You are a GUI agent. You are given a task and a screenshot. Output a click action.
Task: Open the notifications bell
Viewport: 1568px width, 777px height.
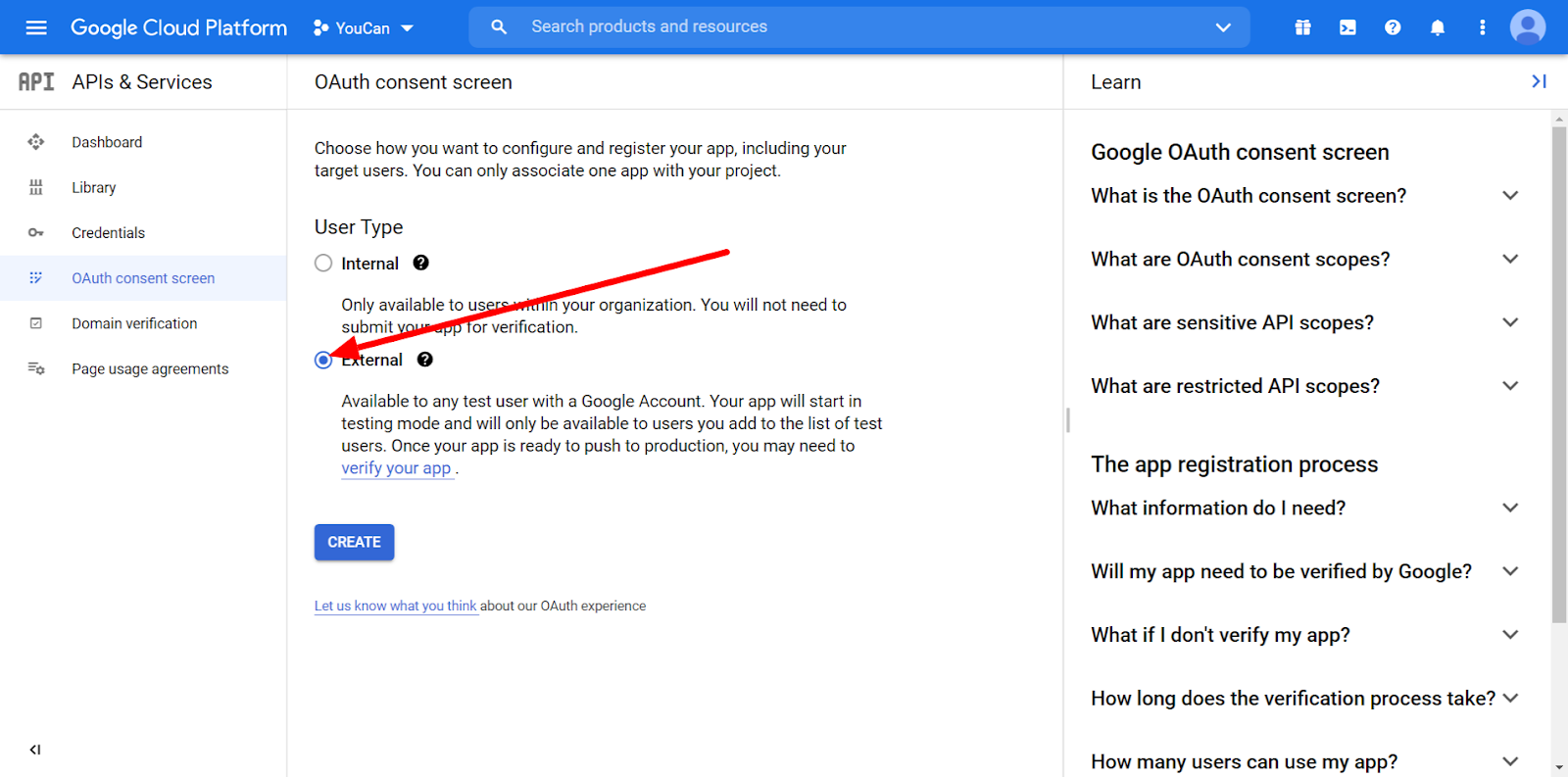pos(1438,27)
